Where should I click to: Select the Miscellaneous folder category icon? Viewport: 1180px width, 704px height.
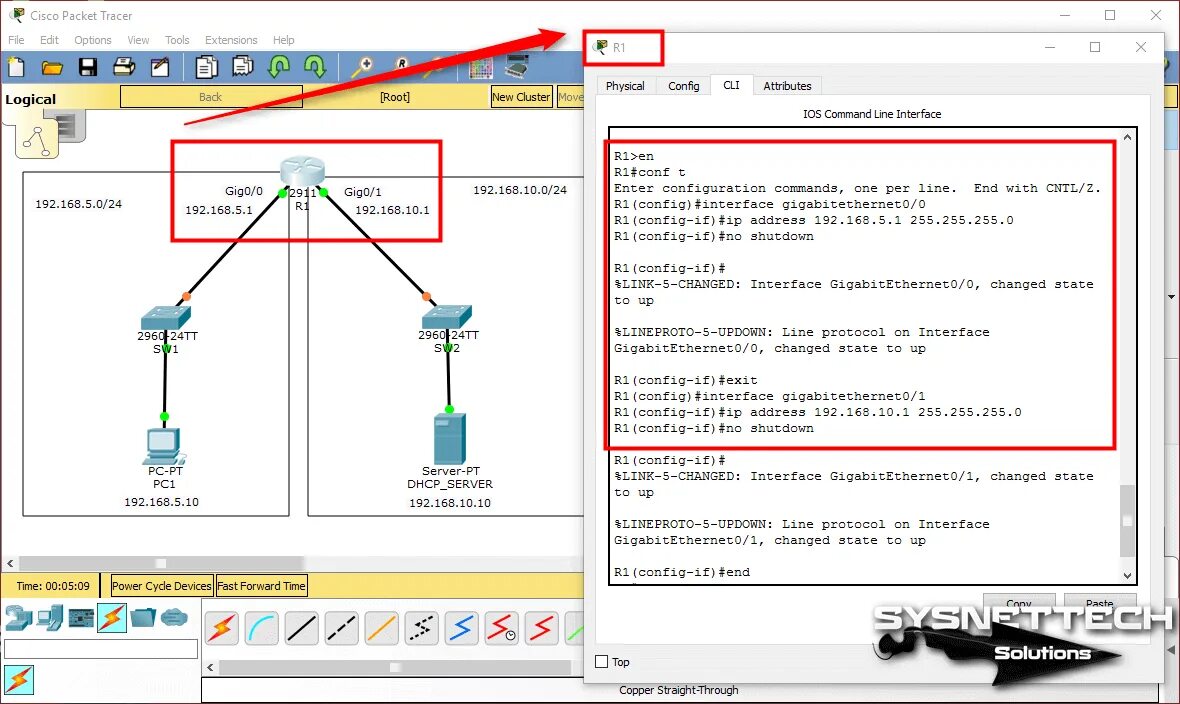click(143, 618)
